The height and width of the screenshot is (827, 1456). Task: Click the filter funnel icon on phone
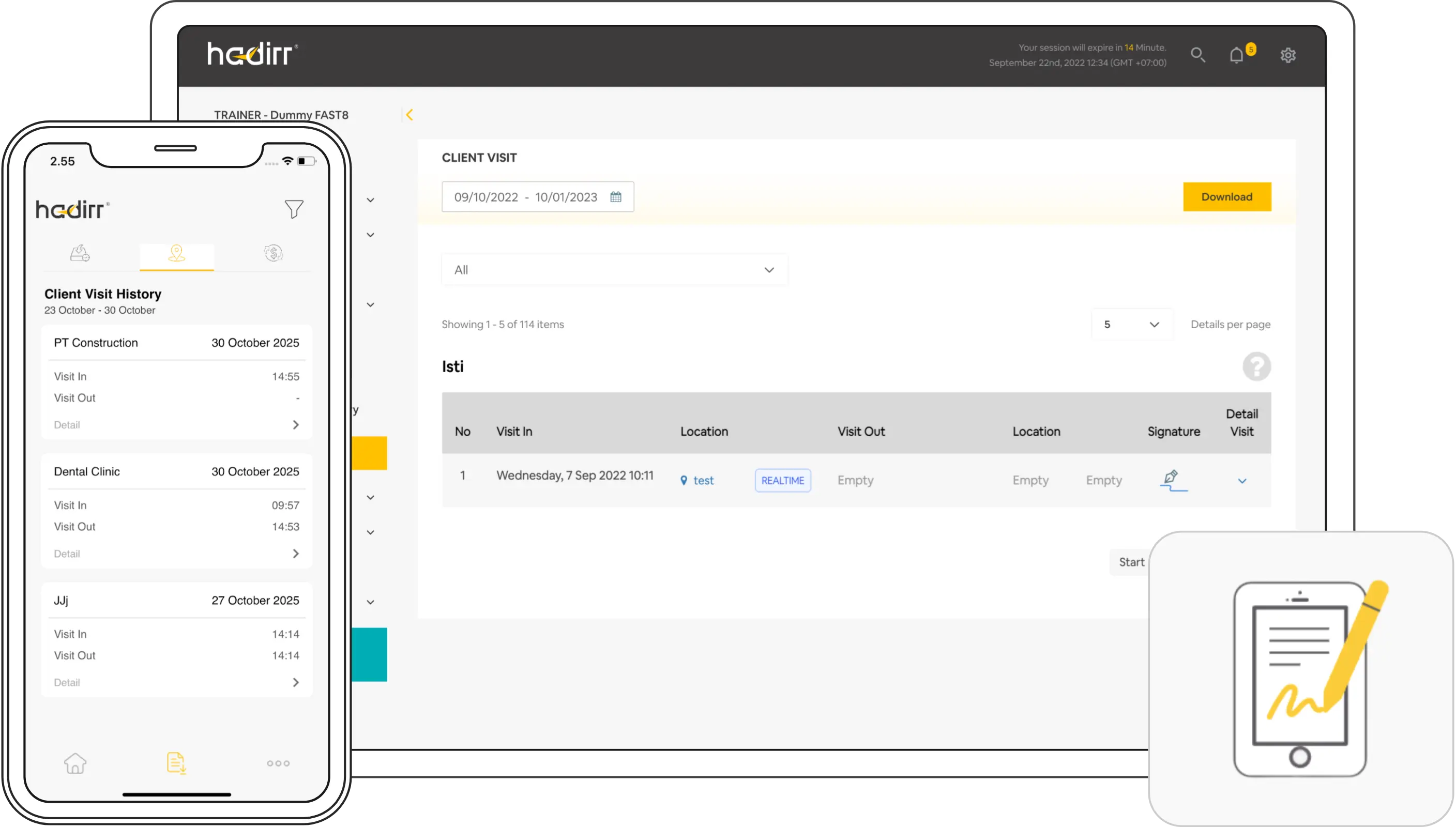[294, 209]
